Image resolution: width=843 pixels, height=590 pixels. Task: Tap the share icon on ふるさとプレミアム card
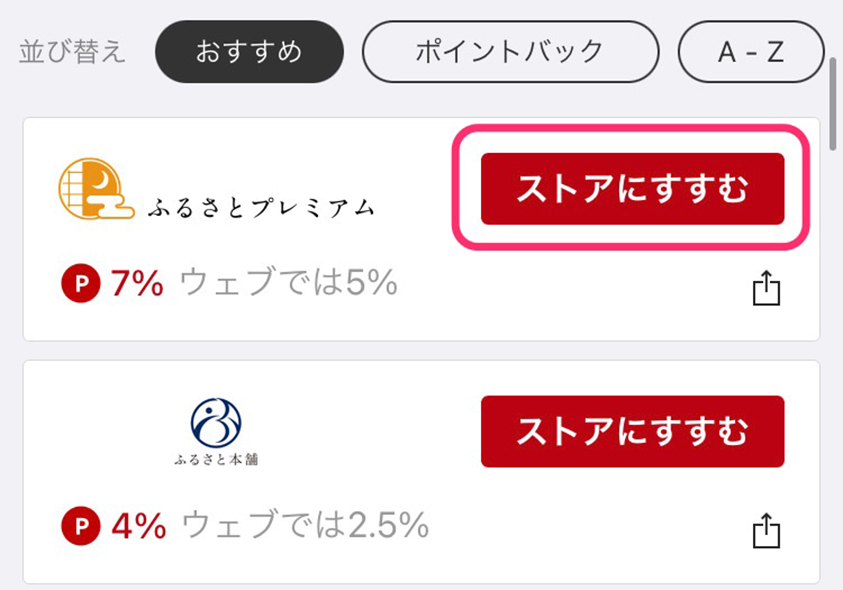pyautogui.click(x=766, y=288)
